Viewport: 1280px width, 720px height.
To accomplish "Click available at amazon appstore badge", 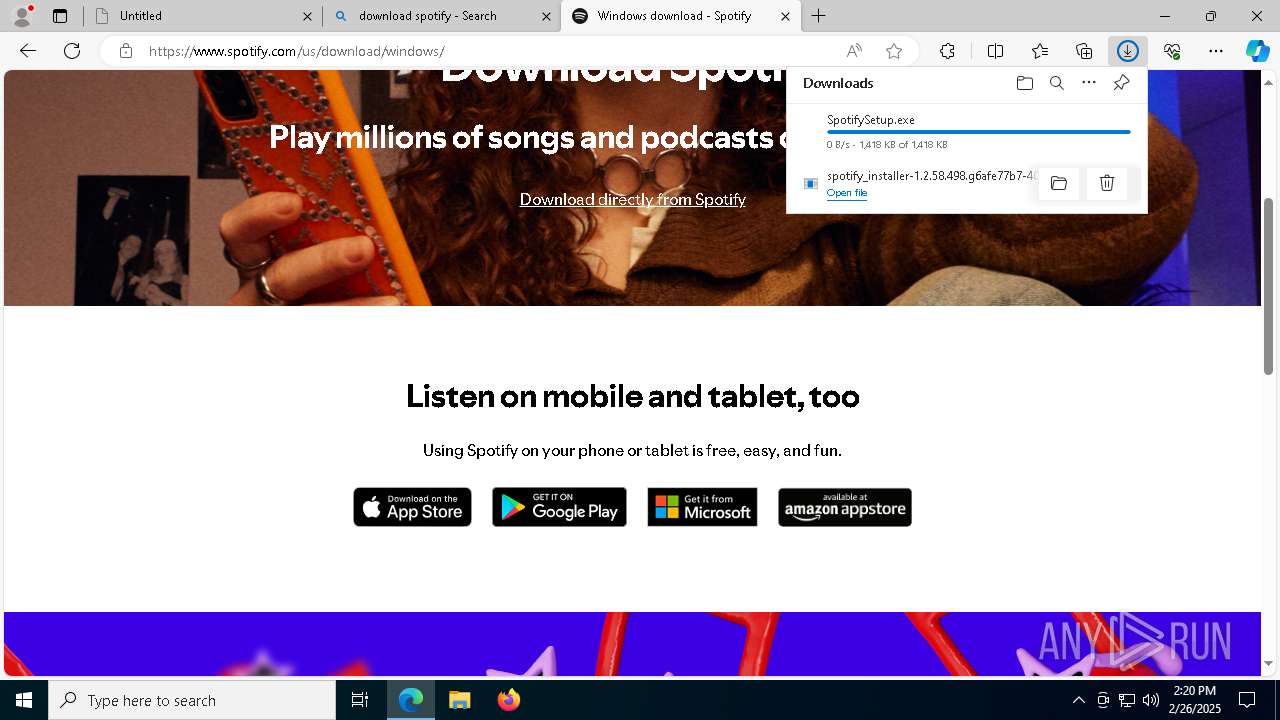I will coord(845,507).
